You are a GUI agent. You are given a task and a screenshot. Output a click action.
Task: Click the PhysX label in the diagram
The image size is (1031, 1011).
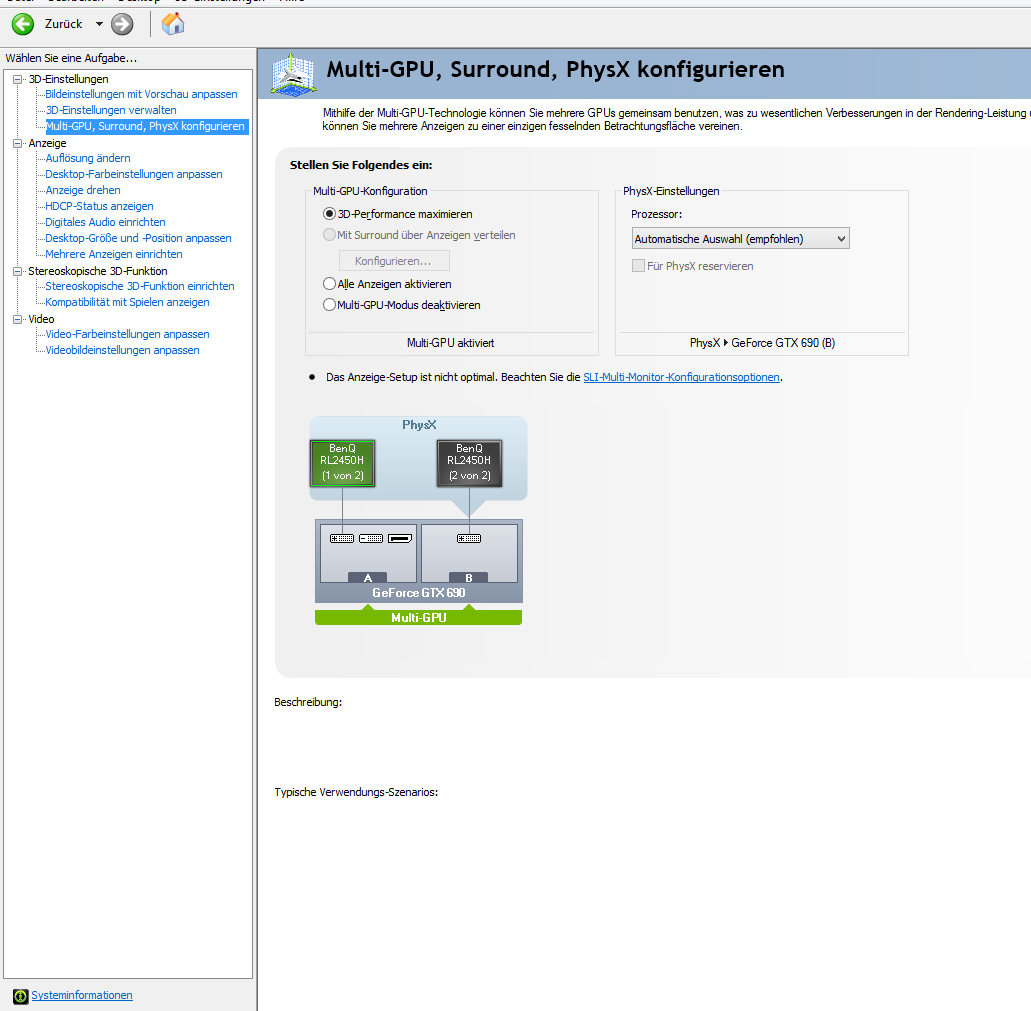pos(419,425)
